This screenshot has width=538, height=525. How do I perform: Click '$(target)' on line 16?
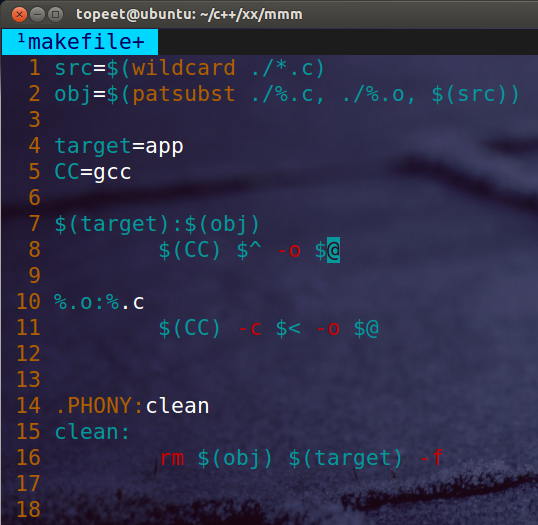pos(346,458)
